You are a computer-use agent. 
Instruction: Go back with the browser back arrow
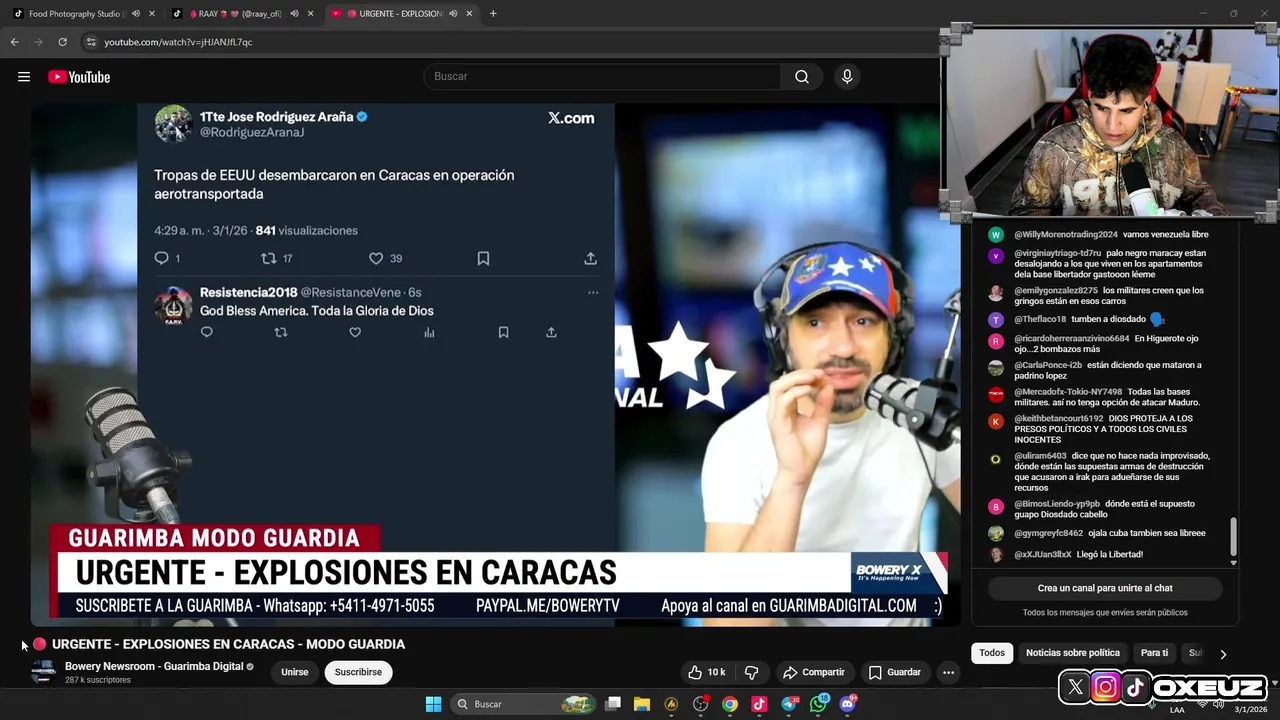[14, 42]
